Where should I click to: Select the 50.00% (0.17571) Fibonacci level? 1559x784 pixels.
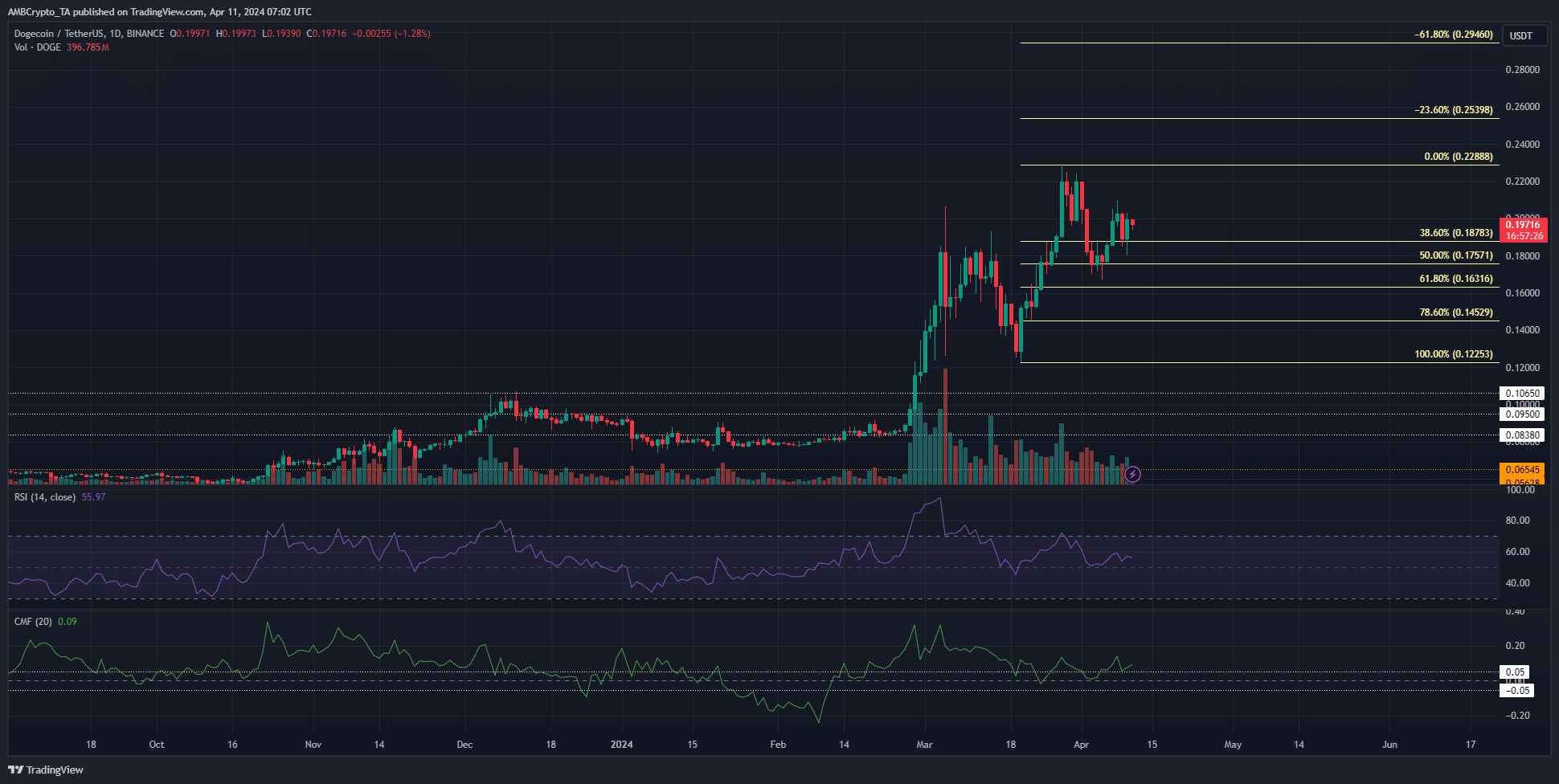click(x=1456, y=255)
